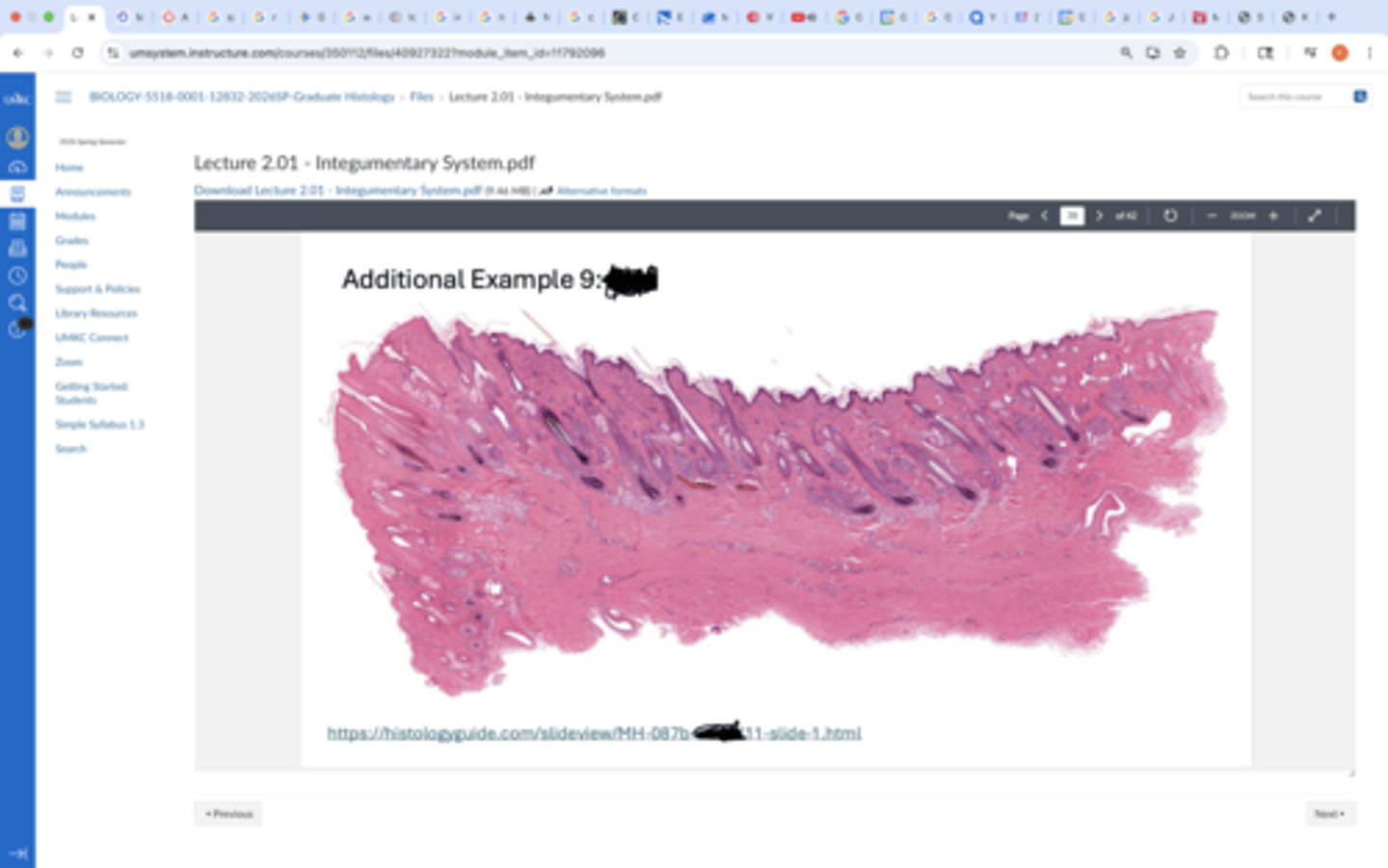Go to Canvas Dashboard icon
The image size is (1388, 868).
[x=17, y=167]
